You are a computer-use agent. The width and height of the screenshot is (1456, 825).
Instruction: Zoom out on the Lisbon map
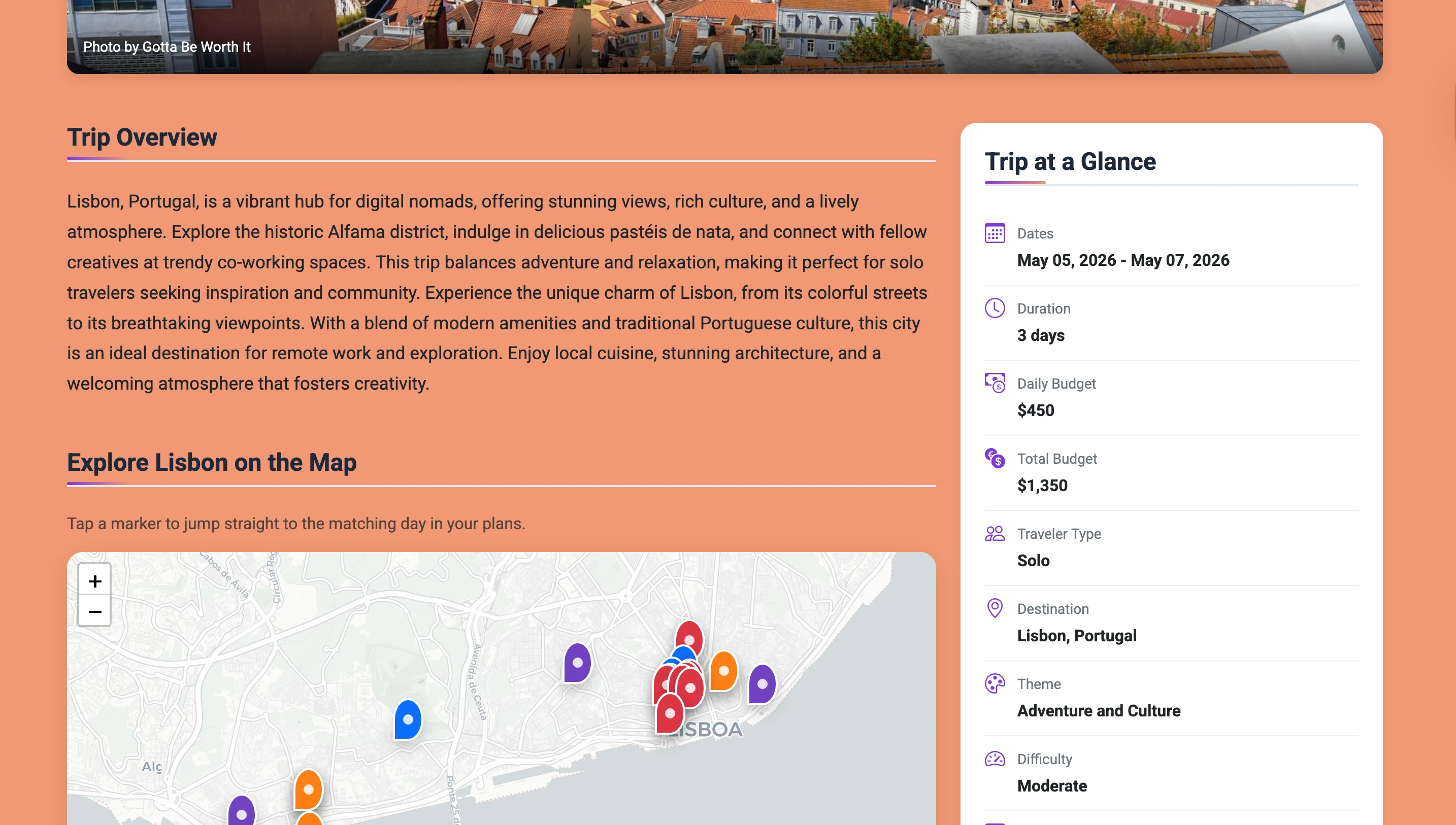click(94, 611)
